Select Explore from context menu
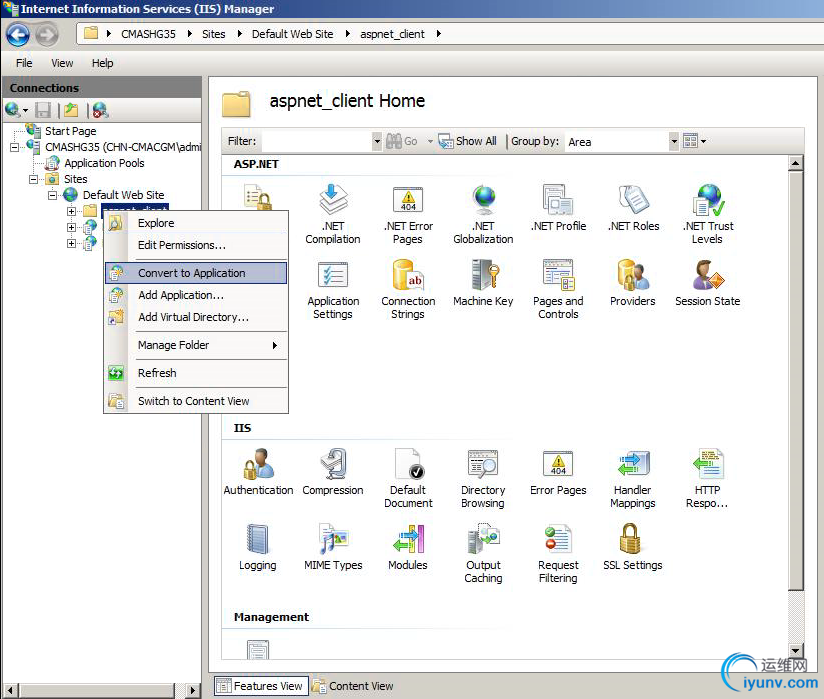The height and width of the screenshot is (699, 824). pyautogui.click(x=196, y=223)
